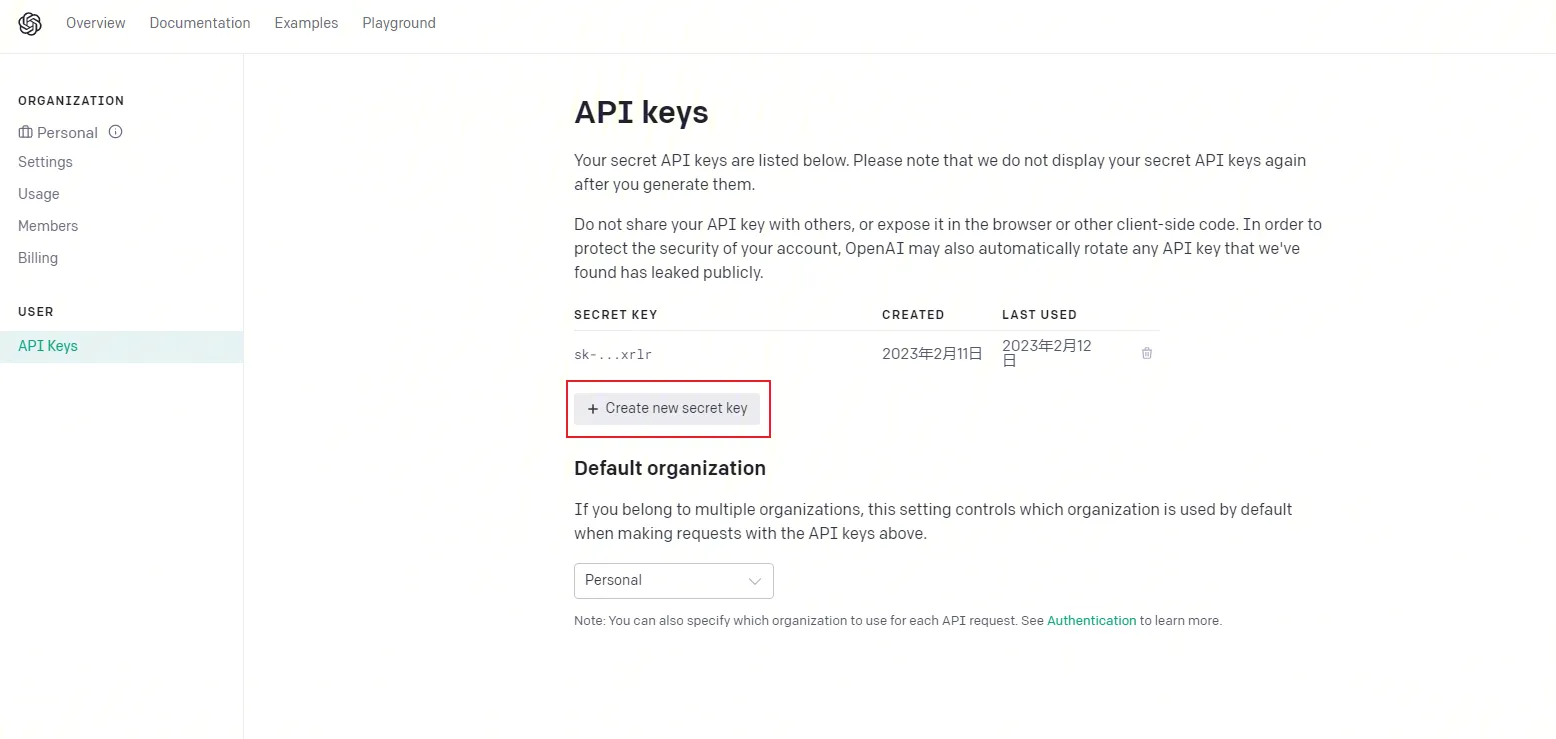
Task: Open organization Settings in the sidebar
Action: coord(45,162)
